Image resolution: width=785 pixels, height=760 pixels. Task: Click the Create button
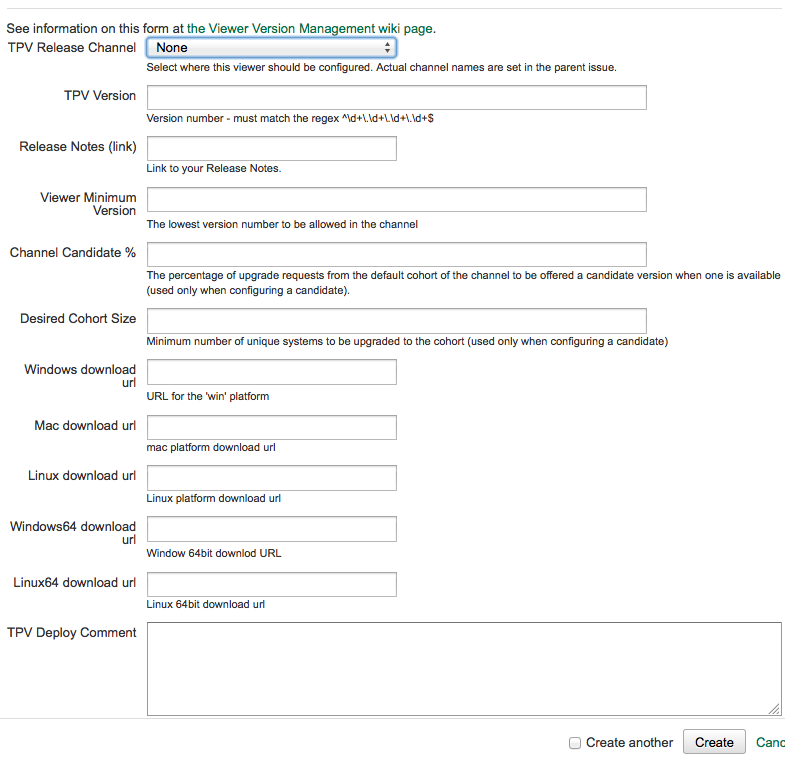coord(714,742)
